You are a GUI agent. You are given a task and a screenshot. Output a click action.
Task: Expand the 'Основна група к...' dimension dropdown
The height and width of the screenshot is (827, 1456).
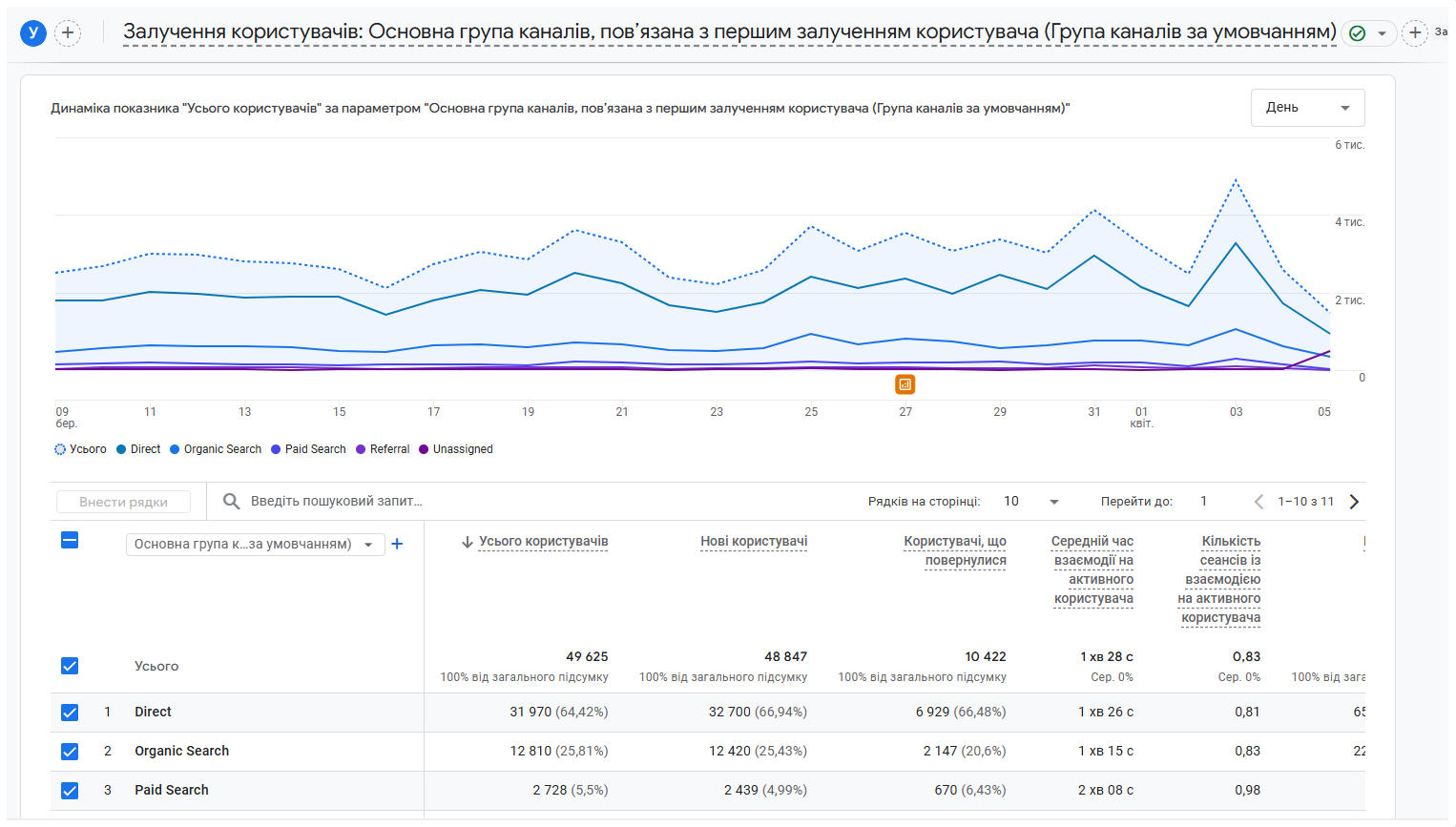click(x=255, y=544)
